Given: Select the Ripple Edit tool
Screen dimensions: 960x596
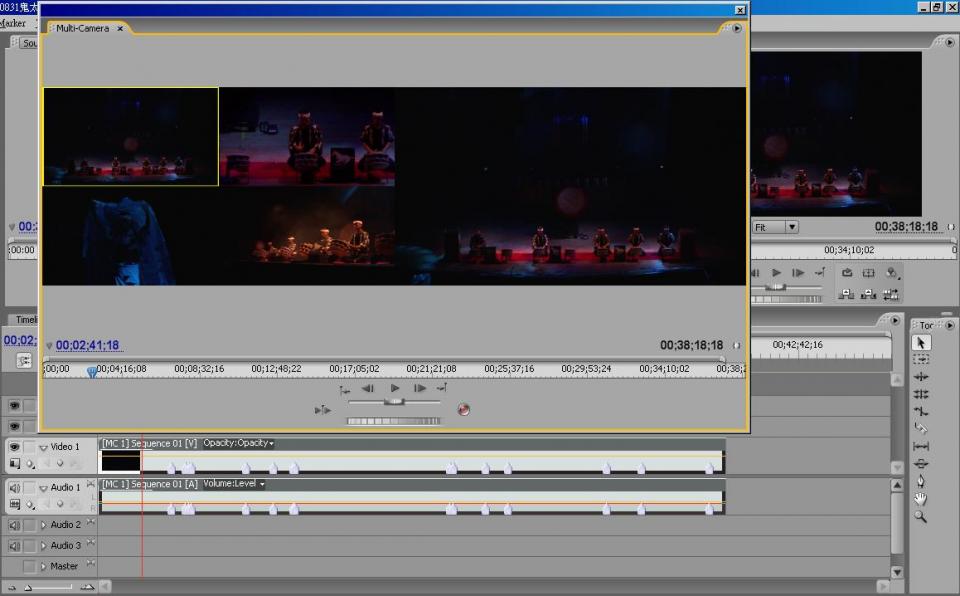Looking at the screenshot, I should 921,377.
